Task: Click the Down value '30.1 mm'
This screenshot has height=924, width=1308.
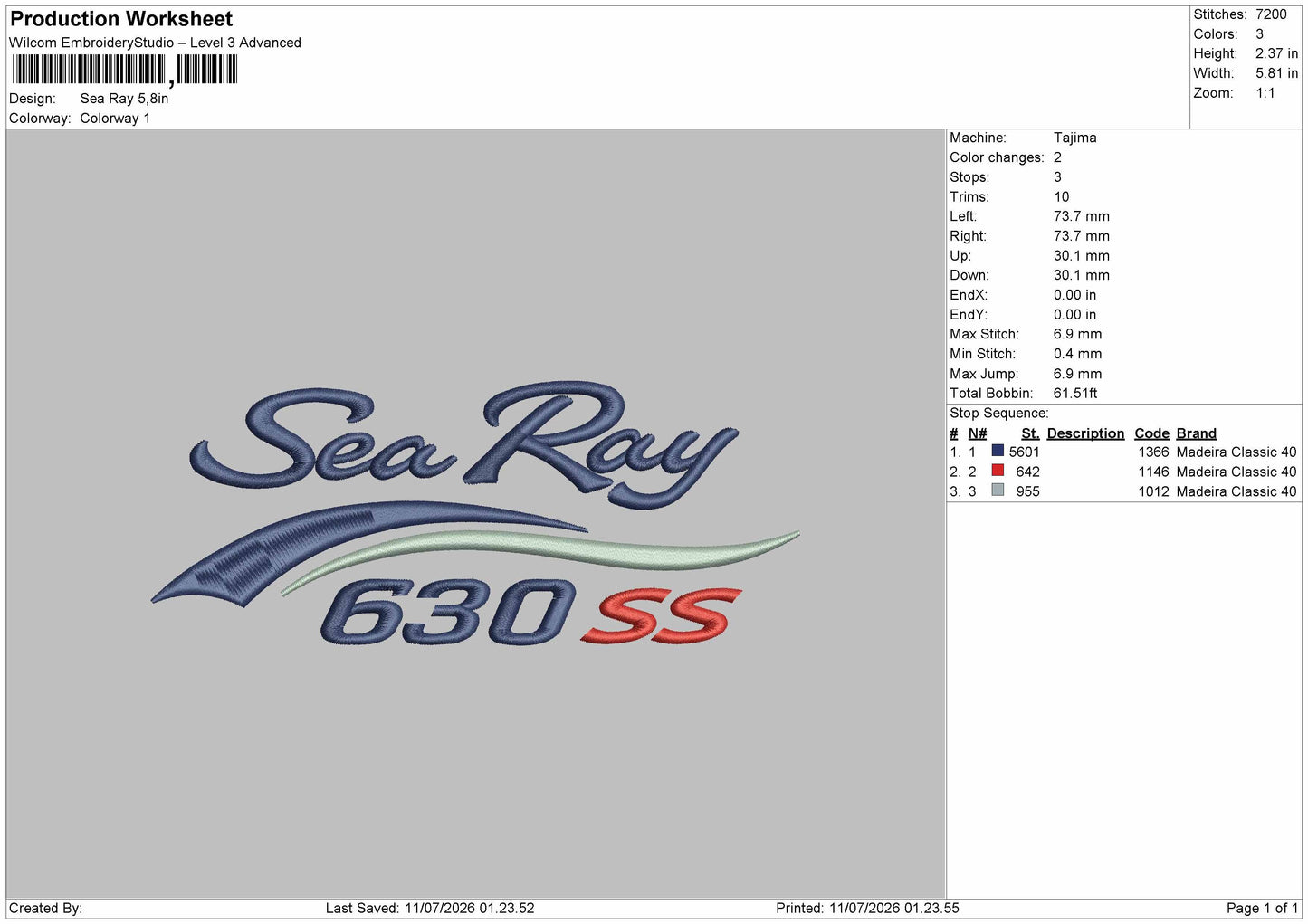Action: pos(1081,275)
